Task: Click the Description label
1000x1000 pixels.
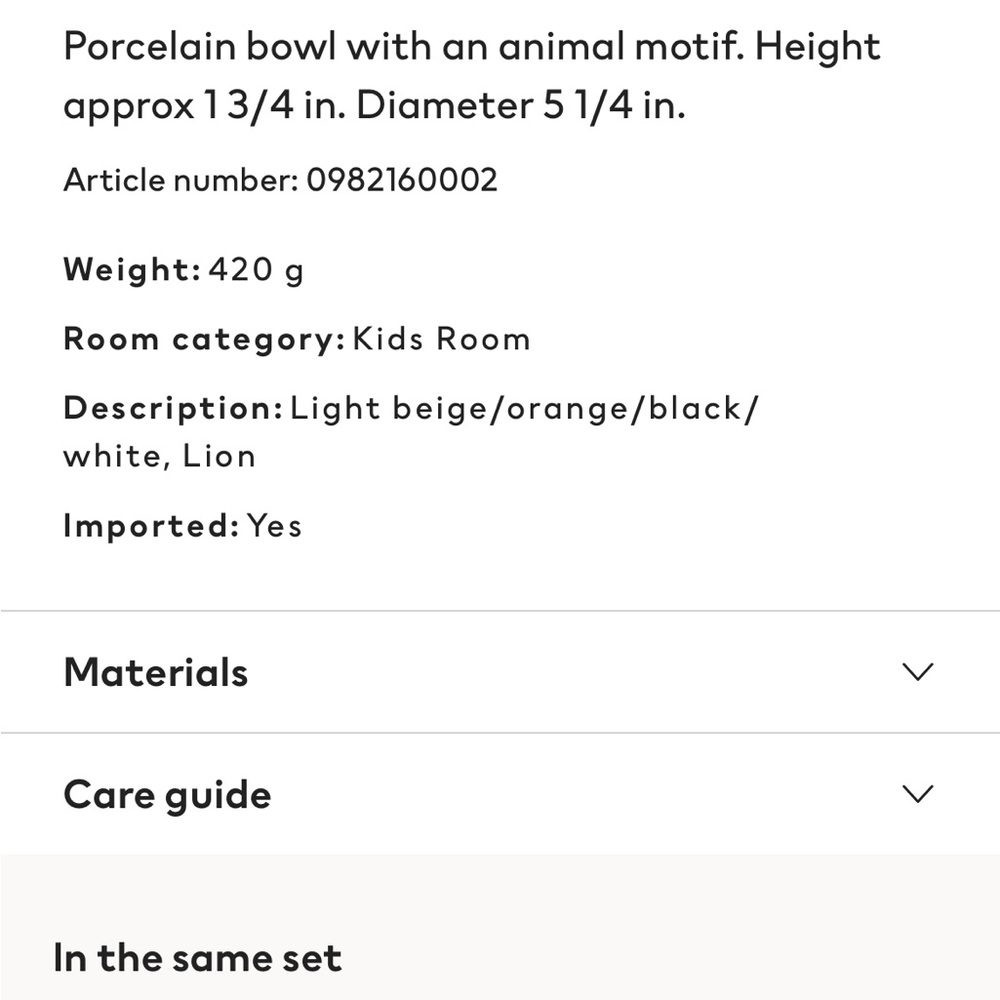Action: point(173,408)
